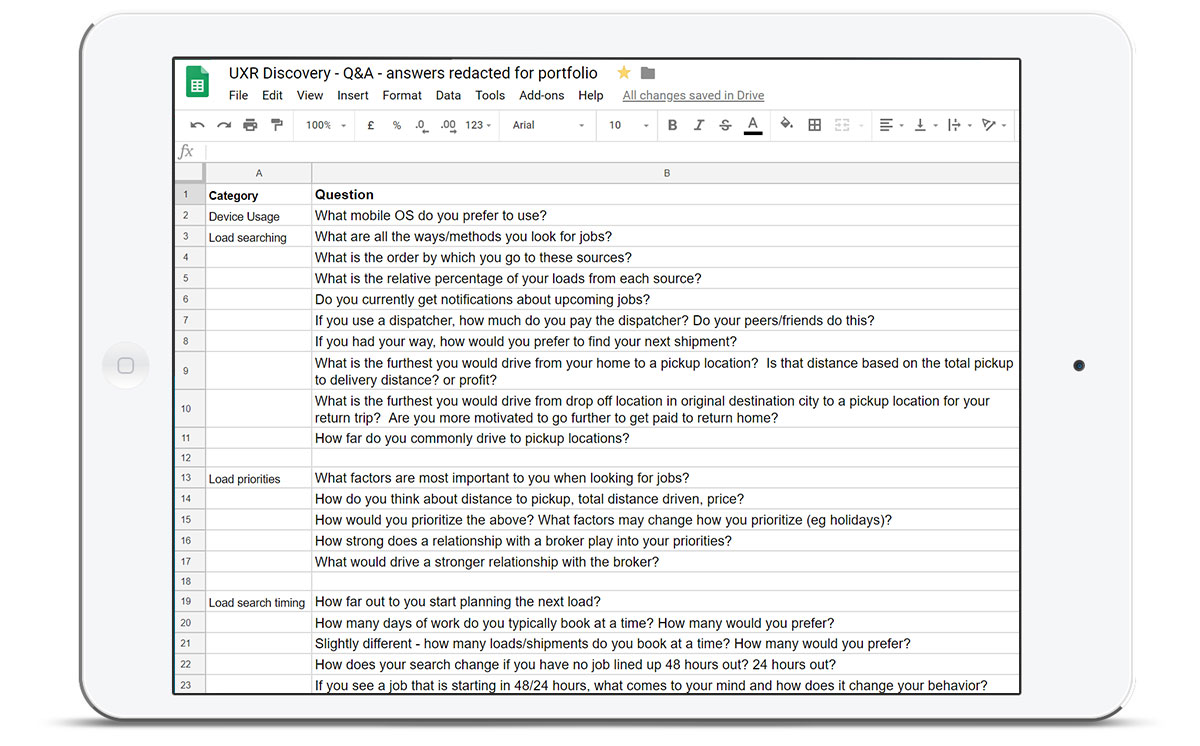Select the 'Load searching' cell
The image size is (1200, 746).
pos(259,237)
